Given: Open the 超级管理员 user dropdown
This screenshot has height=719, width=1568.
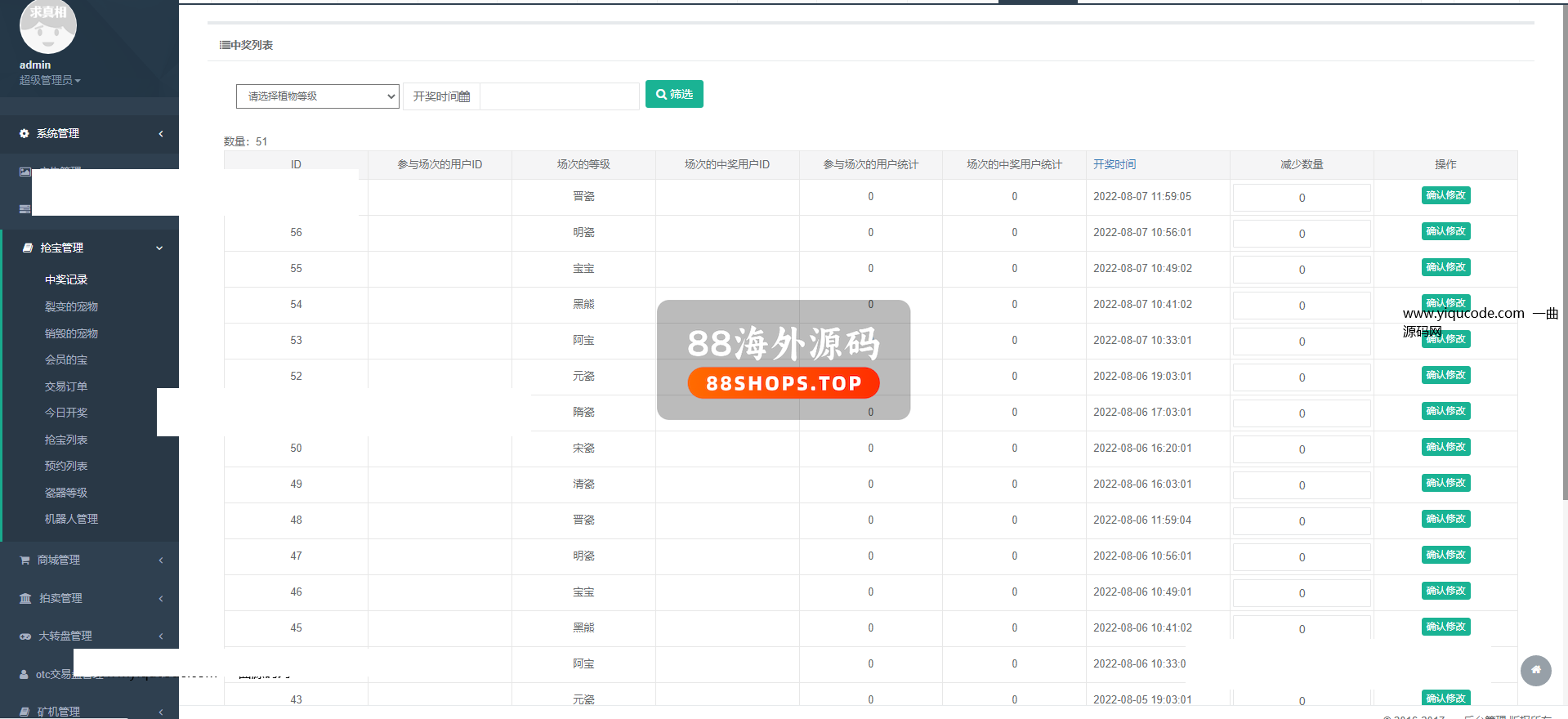Looking at the screenshot, I should (x=50, y=80).
